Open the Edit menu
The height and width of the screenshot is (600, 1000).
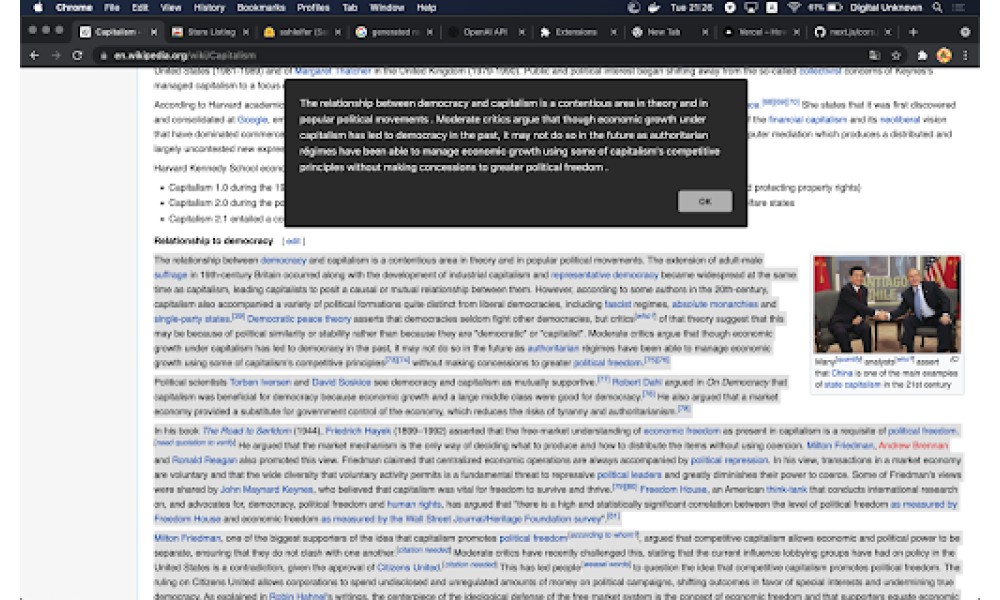[140, 8]
